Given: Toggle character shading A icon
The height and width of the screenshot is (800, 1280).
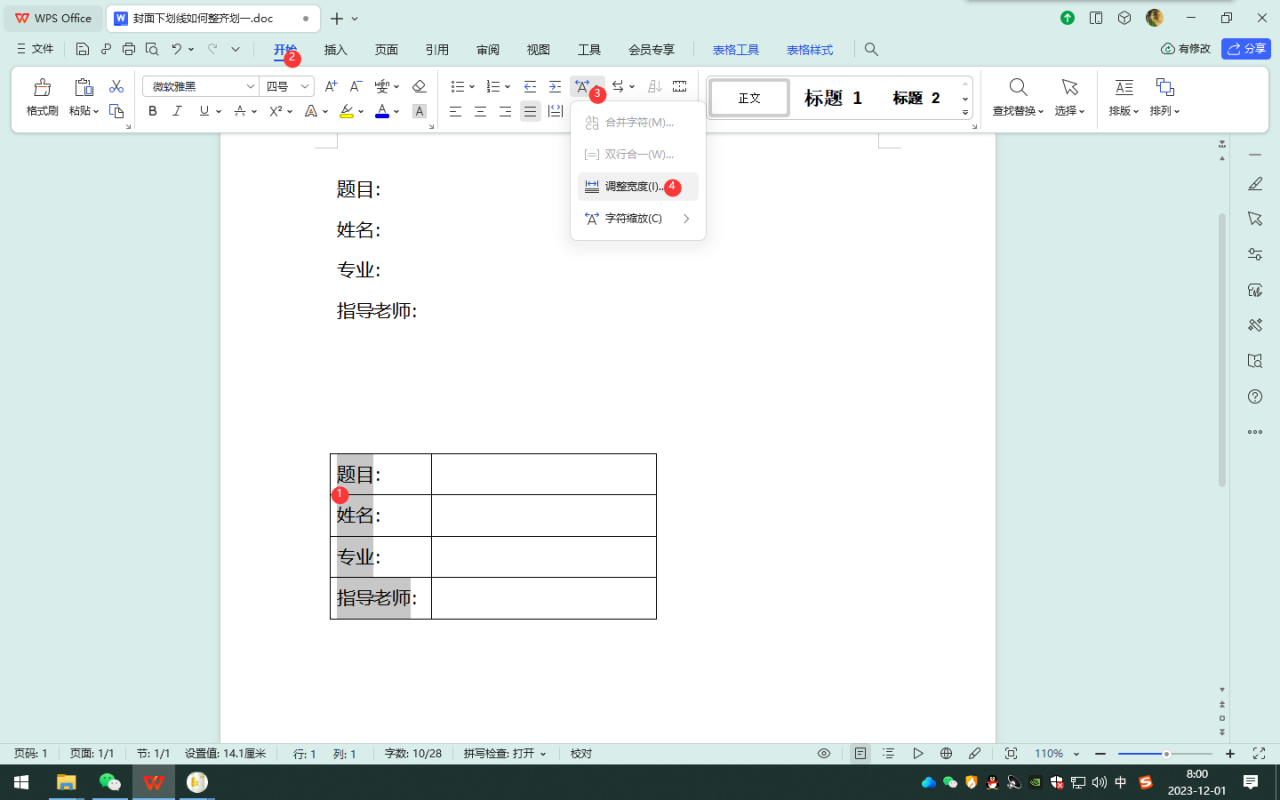Looking at the screenshot, I should 419,111.
